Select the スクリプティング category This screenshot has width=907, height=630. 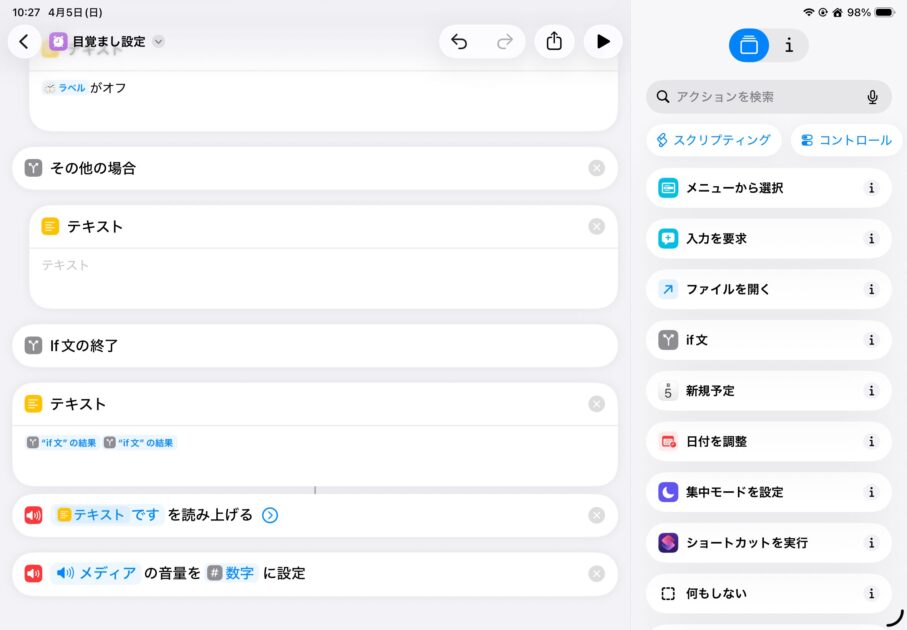(x=713, y=140)
